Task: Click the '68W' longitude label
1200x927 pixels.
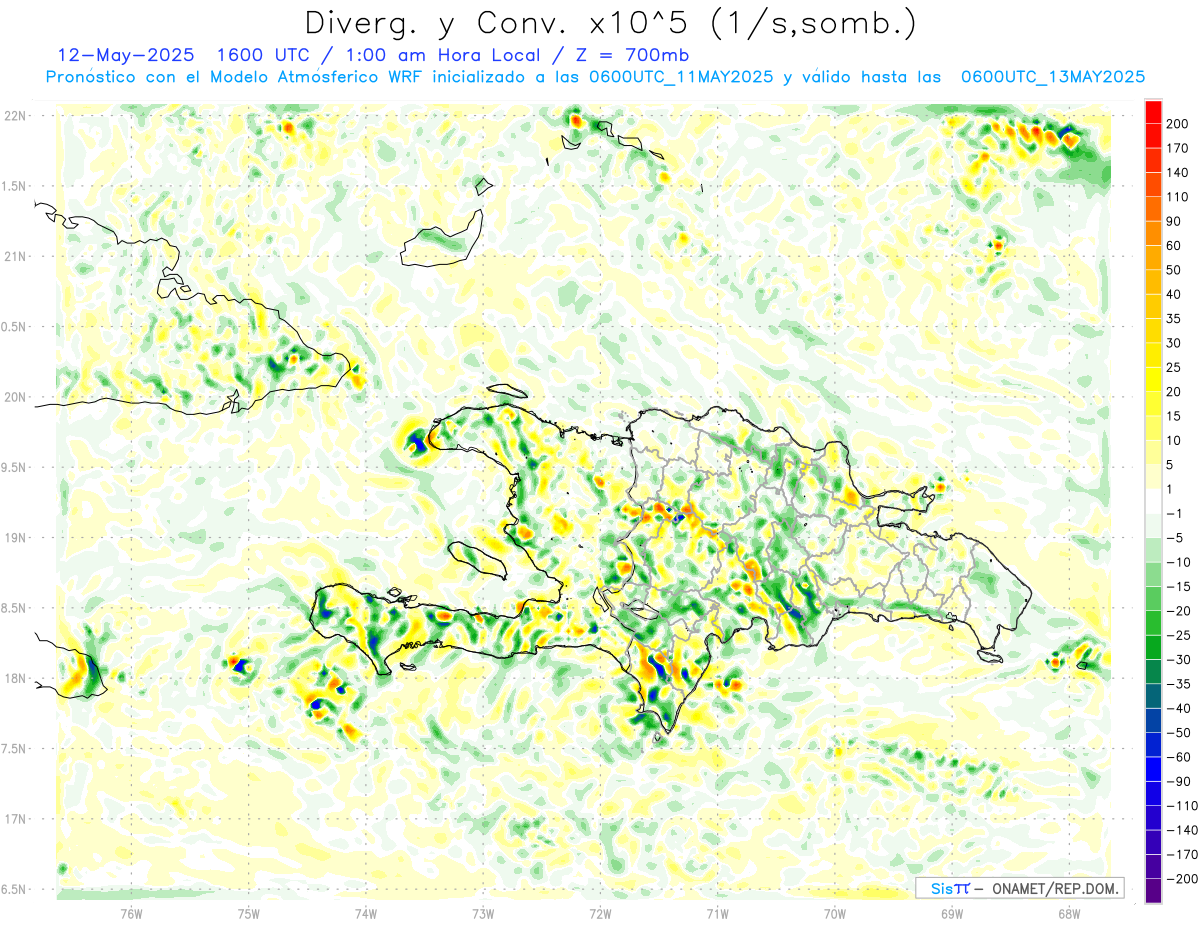Action: pos(1068,913)
